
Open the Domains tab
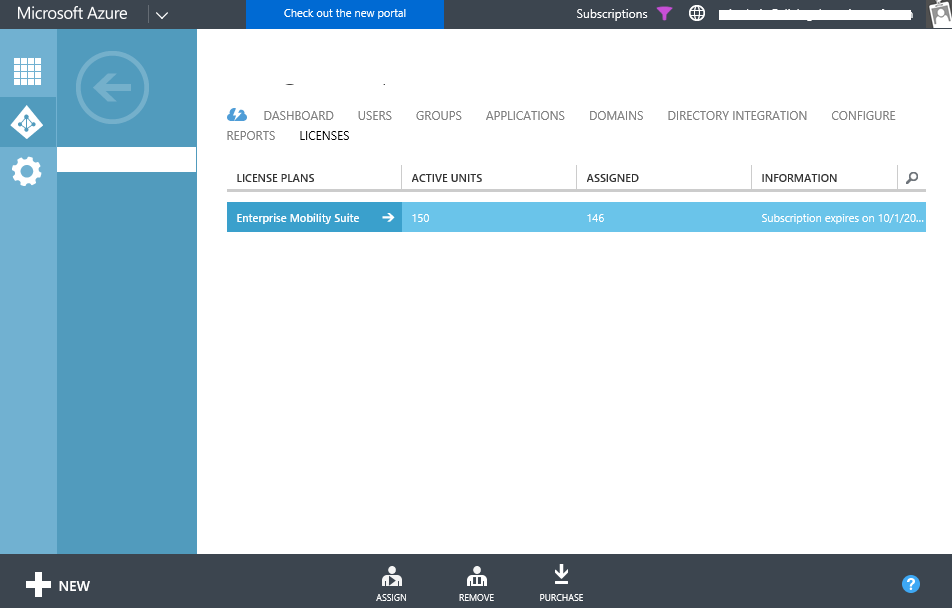click(x=616, y=115)
